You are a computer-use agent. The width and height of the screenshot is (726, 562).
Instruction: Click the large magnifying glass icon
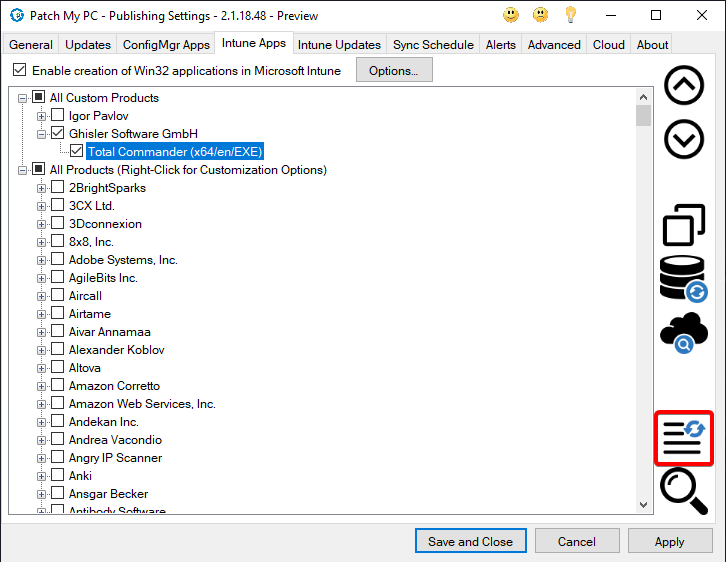(684, 491)
